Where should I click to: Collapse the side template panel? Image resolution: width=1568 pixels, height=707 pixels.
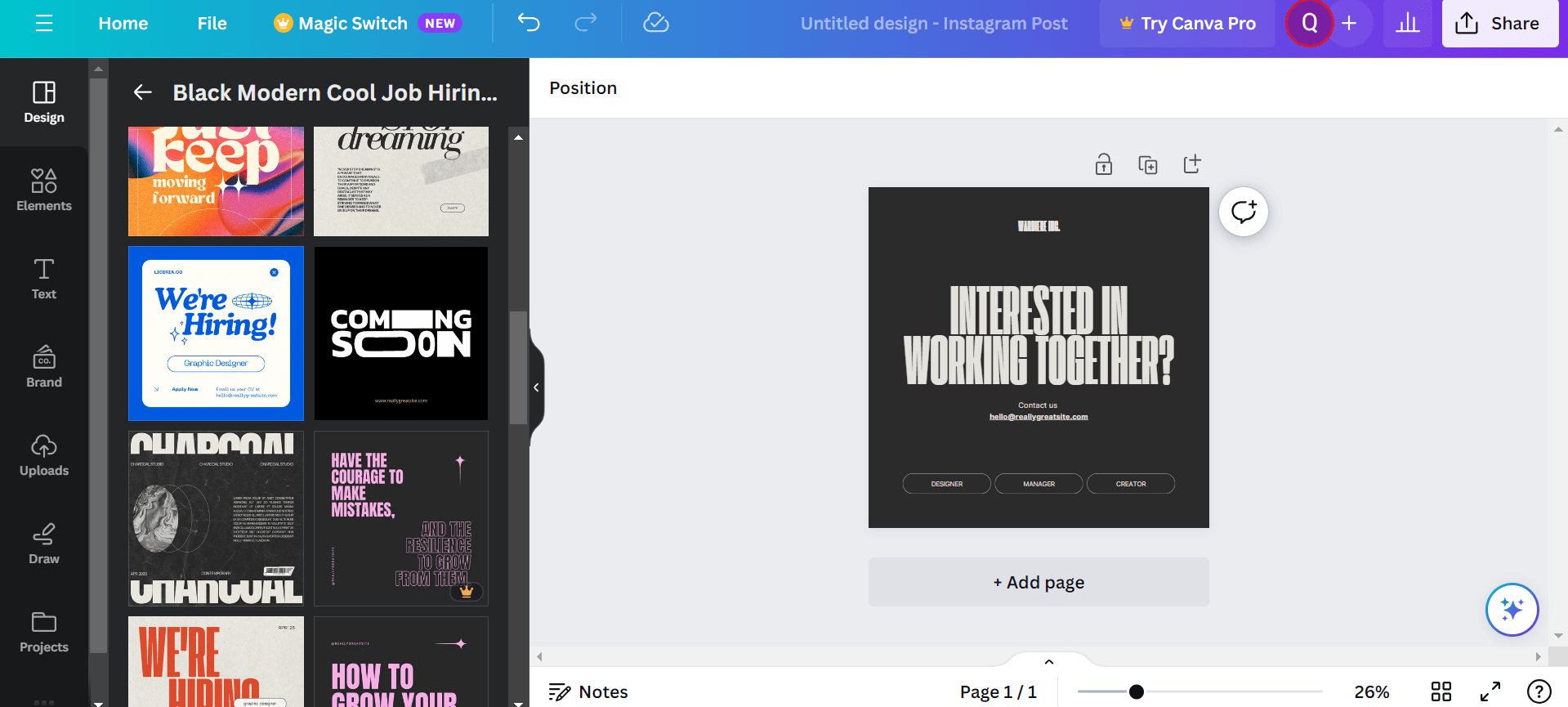click(x=536, y=387)
